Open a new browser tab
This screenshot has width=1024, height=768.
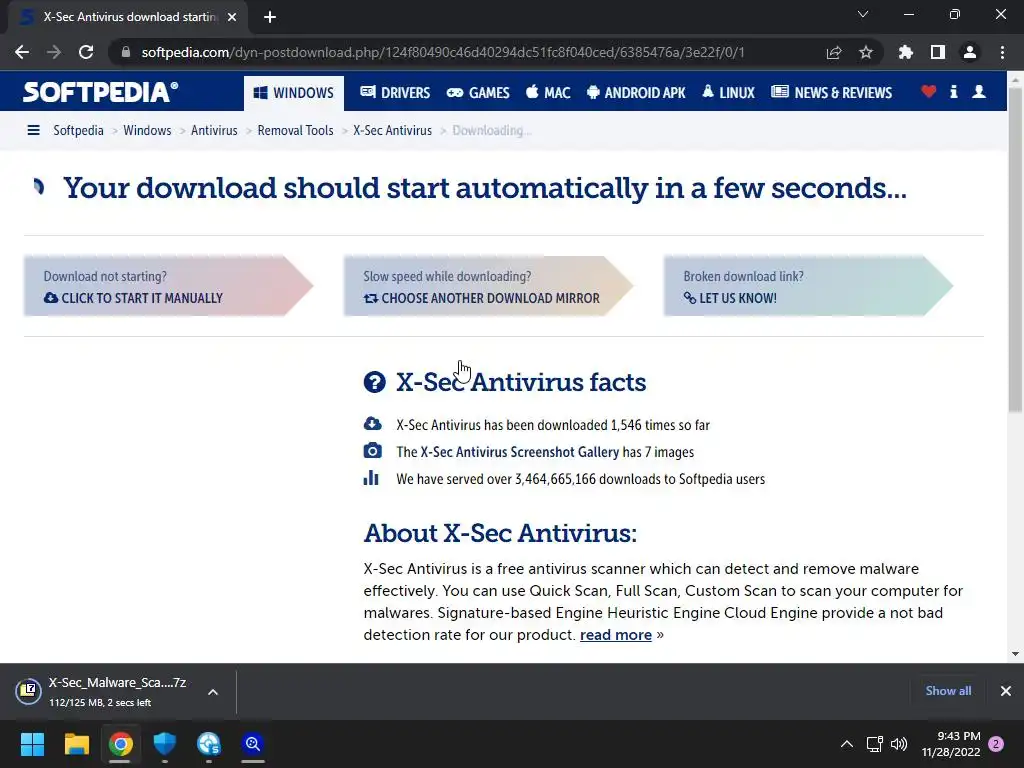(x=270, y=17)
